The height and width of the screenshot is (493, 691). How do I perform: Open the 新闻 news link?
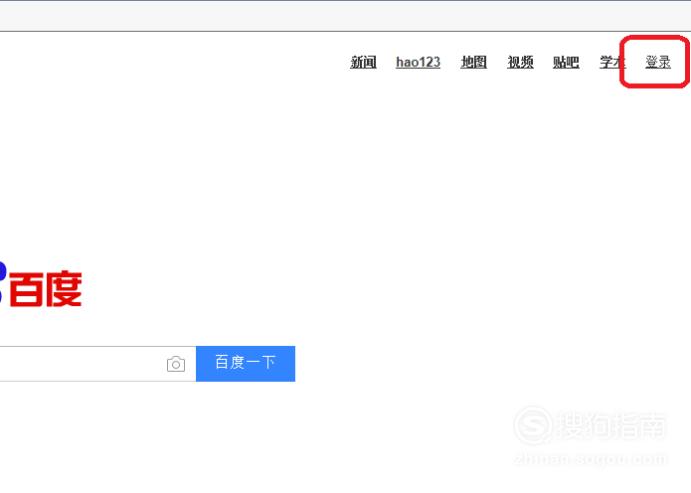click(x=363, y=62)
